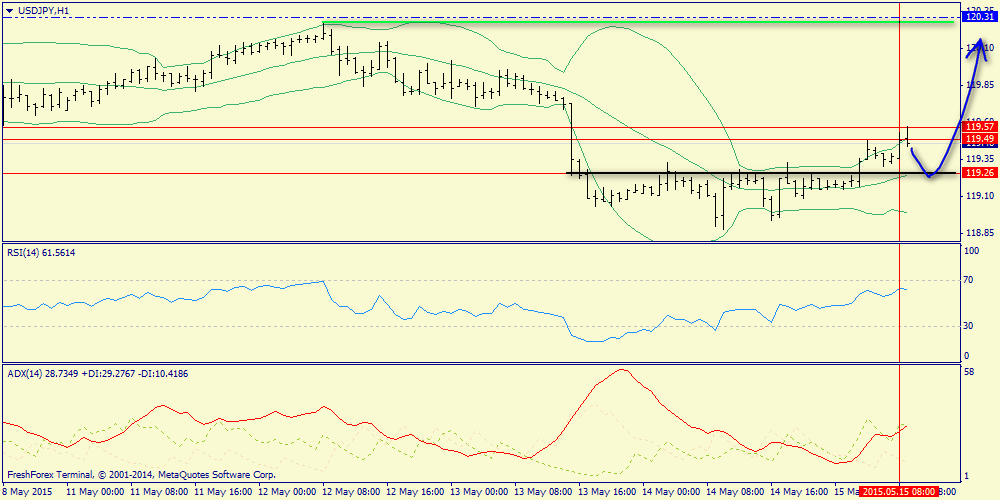Screen dimensions: 1000x500
Task: Select the FreshForex Terminal copyright text
Action: pos(142,475)
